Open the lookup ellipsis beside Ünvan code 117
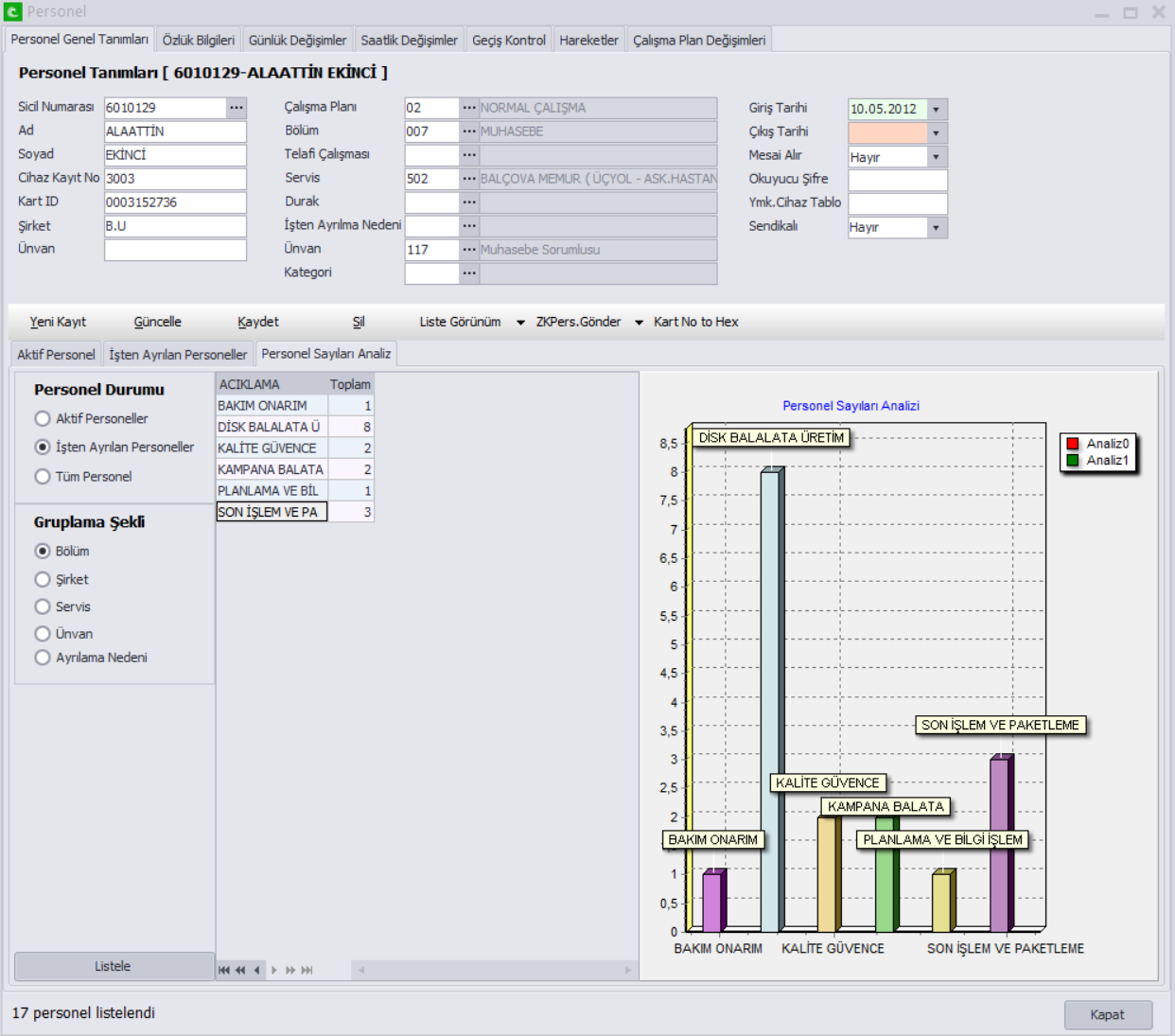The height and width of the screenshot is (1036, 1175). (x=469, y=250)
